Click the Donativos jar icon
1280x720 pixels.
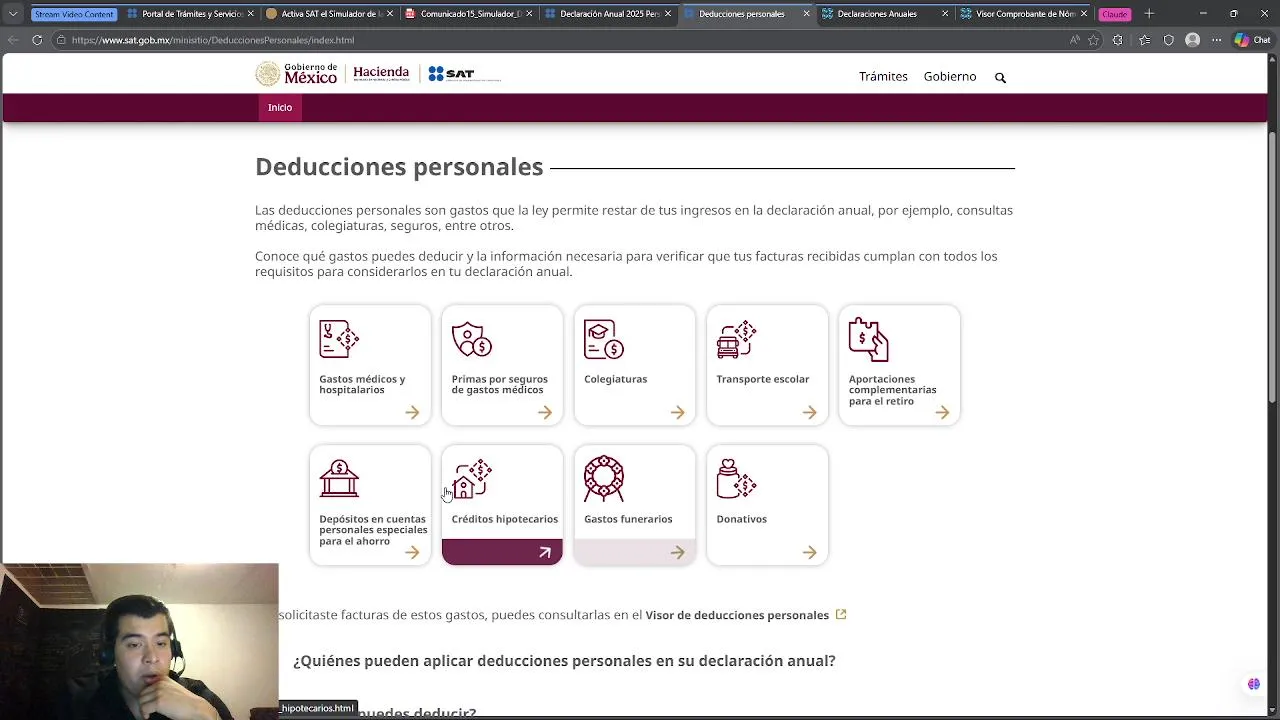coord(736,479)
